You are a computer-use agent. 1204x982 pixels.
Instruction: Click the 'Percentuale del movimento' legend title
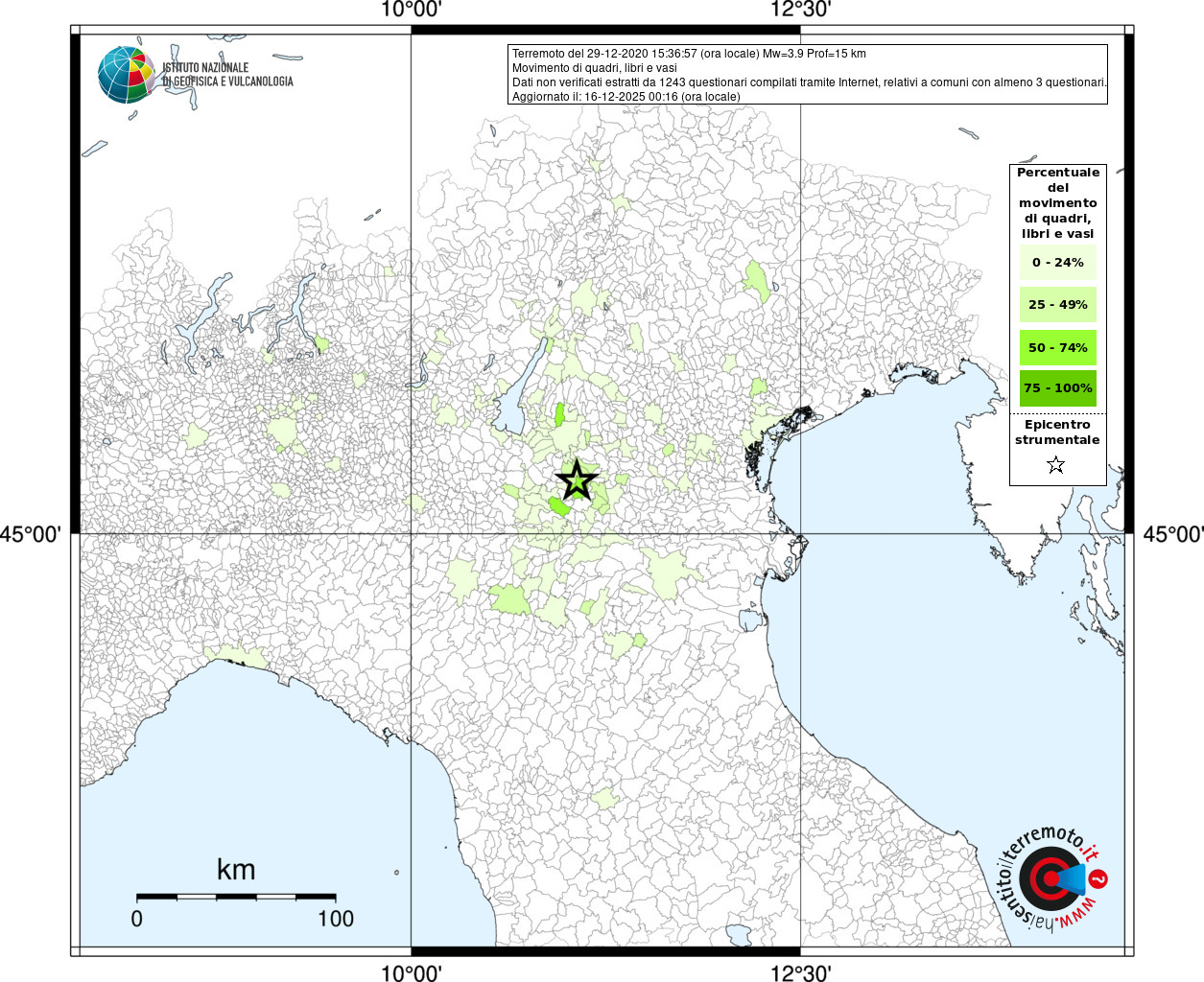[1057, 202]
